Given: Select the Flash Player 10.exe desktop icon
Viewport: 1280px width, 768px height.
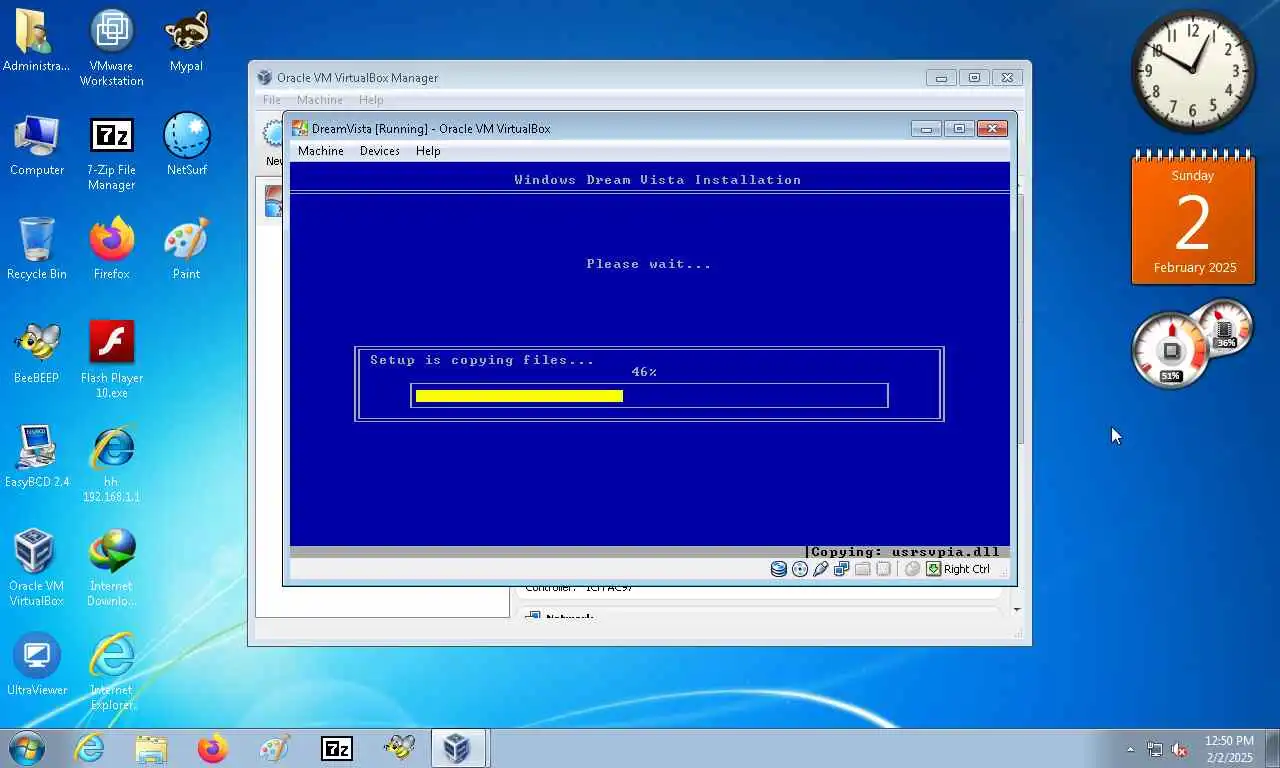Looking at the screenshot, I should (111, 360).
